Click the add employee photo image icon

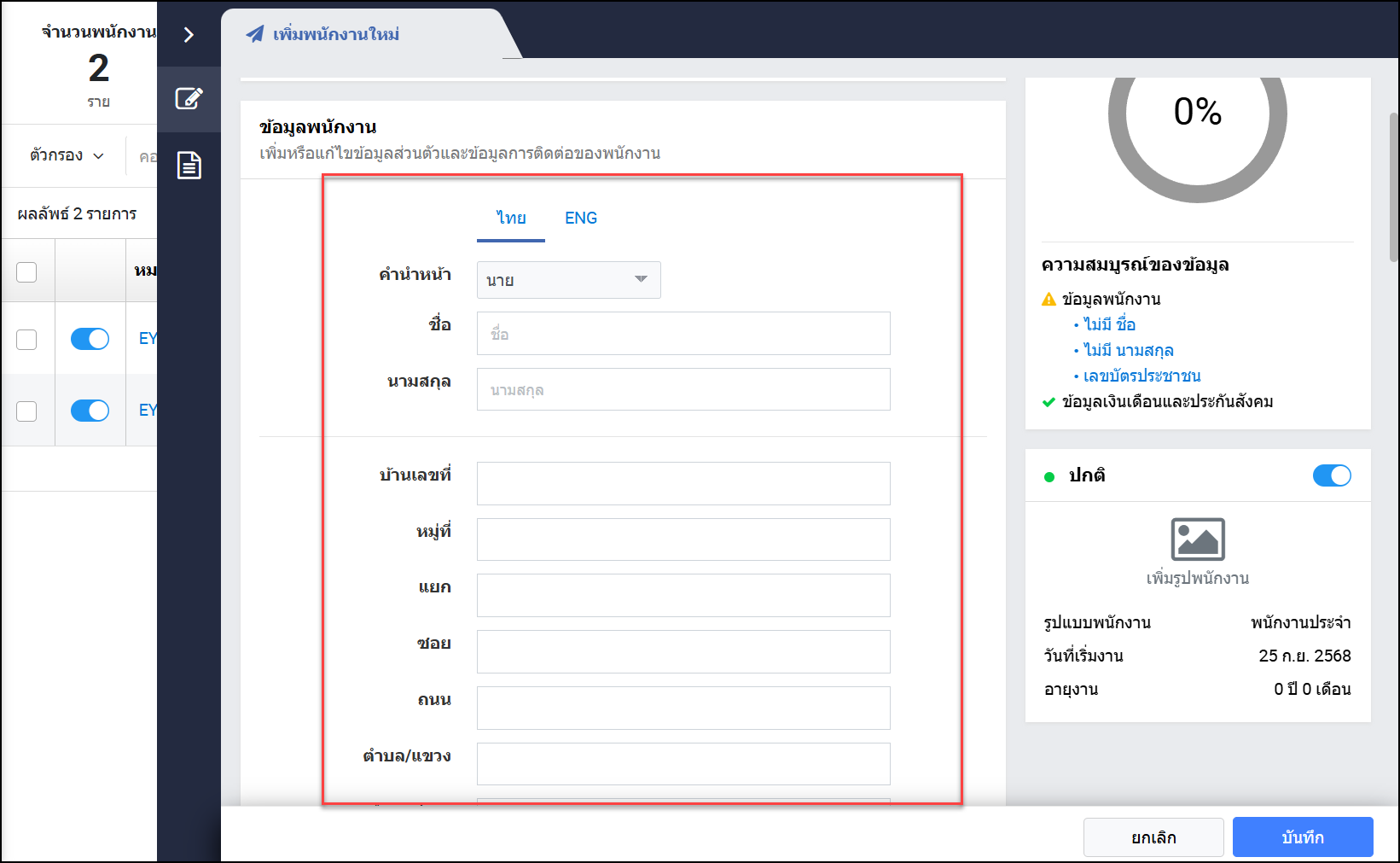[x=1197, y=539]
